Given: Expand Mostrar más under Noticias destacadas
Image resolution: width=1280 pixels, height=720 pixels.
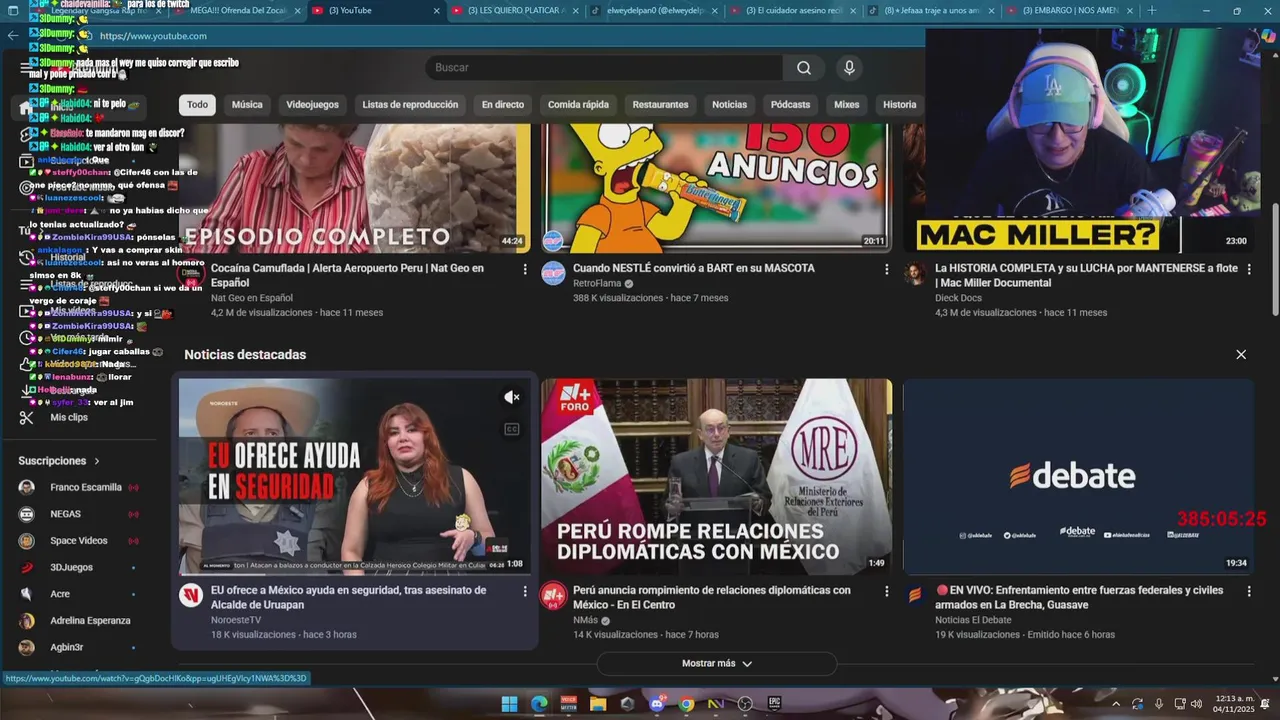Looking at the screenshot, I should 717,663.
